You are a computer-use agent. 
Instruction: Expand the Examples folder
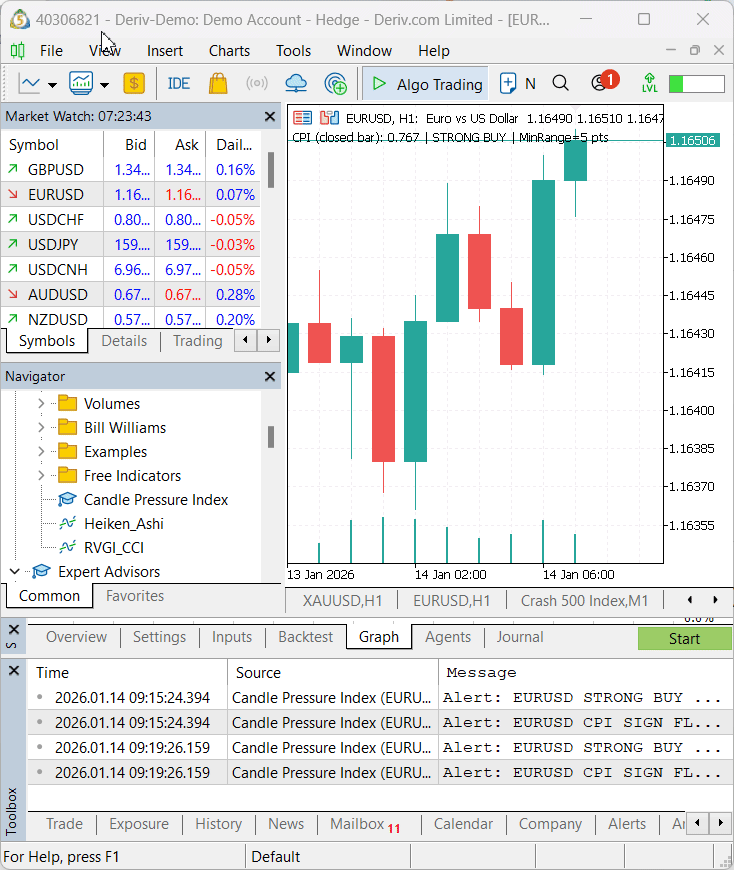pos(41,452)
